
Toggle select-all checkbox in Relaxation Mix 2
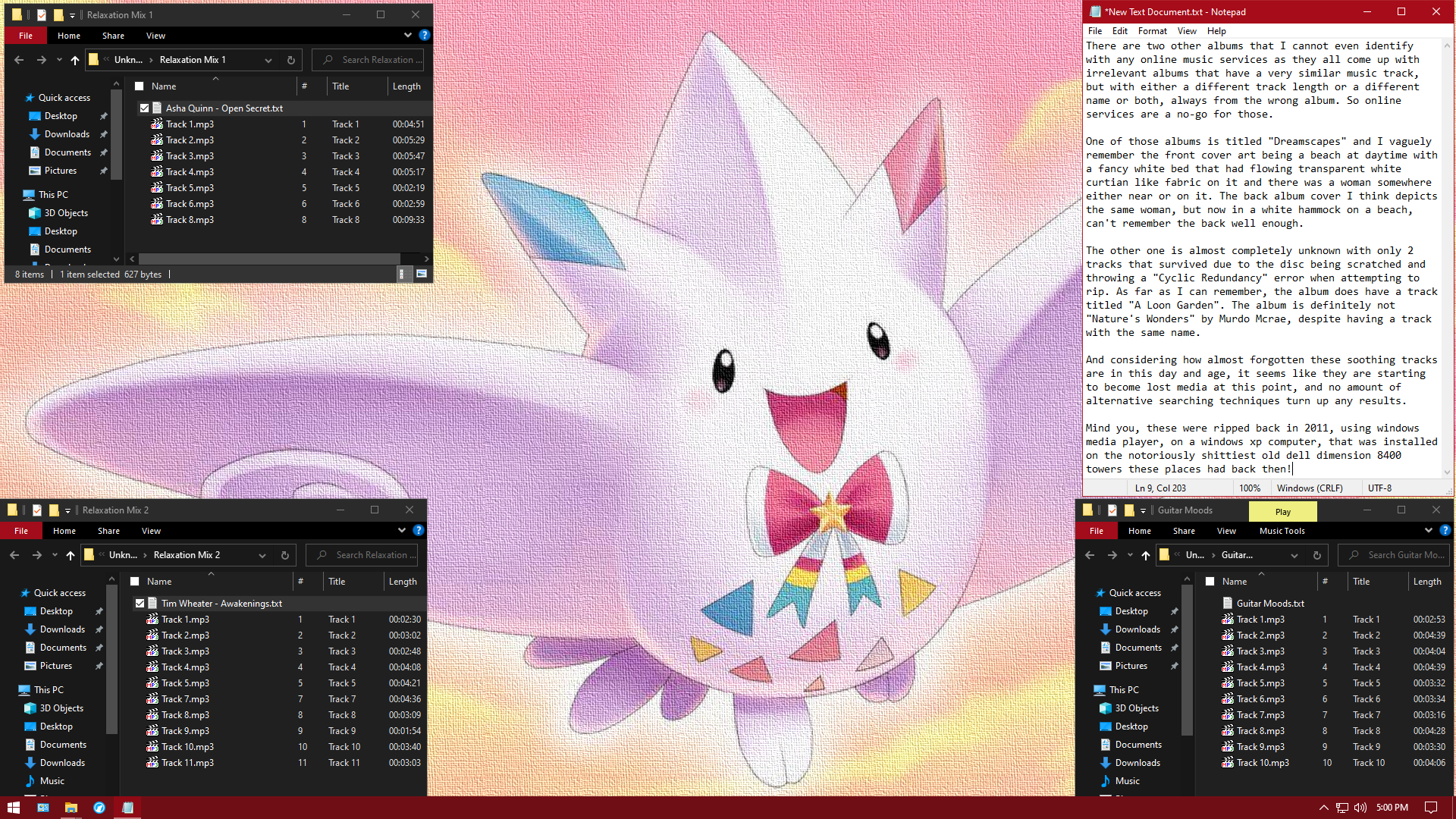coord(135,582)
